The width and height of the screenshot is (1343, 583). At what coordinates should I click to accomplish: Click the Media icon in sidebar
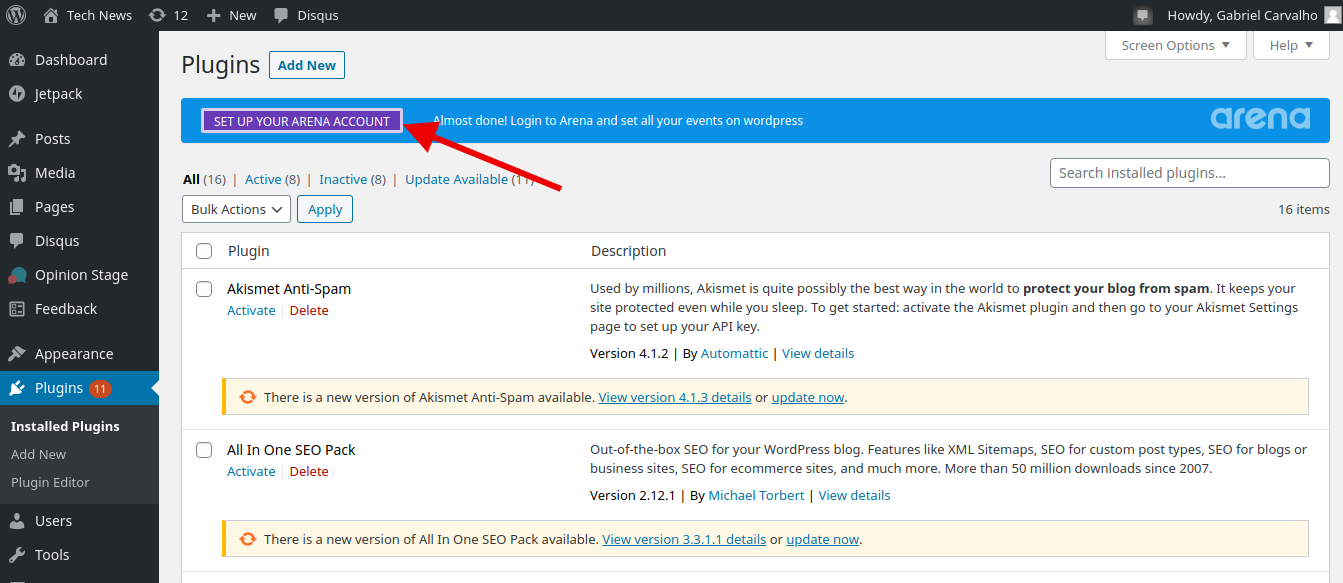(17, 173)
